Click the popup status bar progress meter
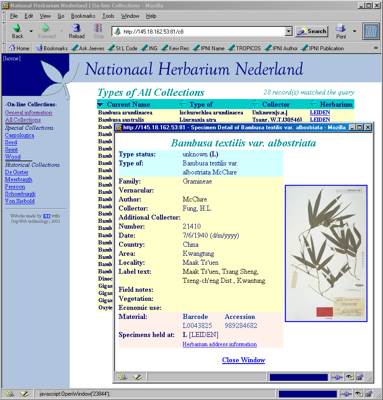The image size is (383, 400). click(299, 377)
